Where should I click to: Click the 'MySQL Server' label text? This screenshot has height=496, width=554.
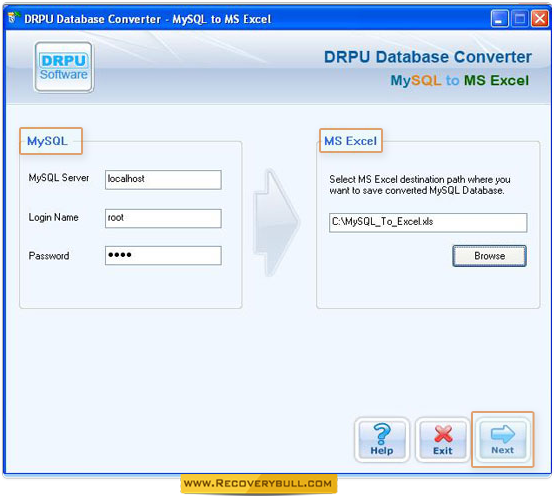(x=59, y=178)
